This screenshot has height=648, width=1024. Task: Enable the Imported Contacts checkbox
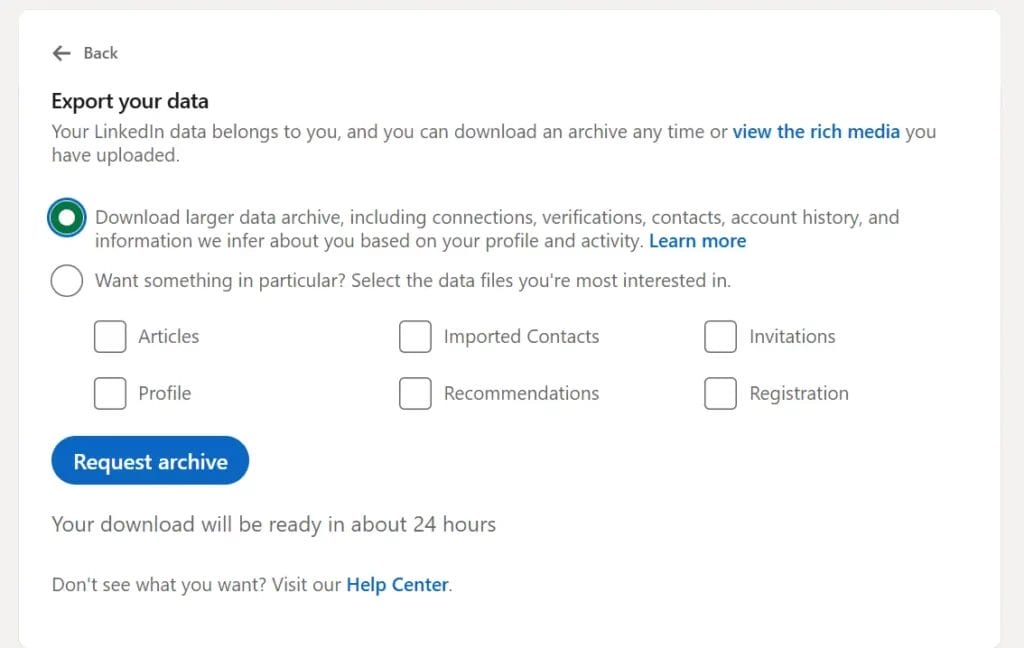pos(415,337)
